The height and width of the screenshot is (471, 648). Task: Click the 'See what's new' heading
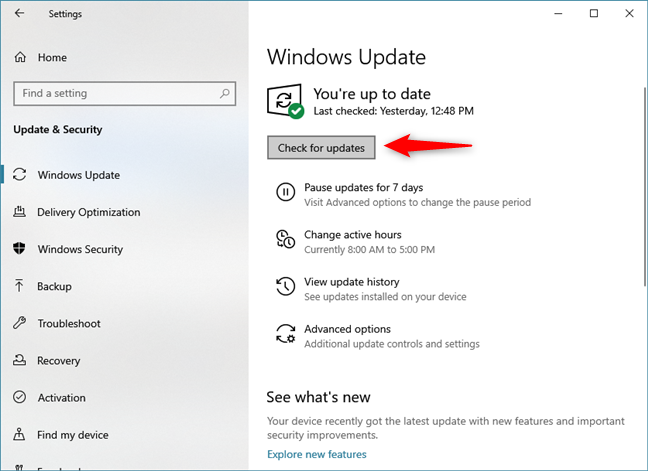318,397
